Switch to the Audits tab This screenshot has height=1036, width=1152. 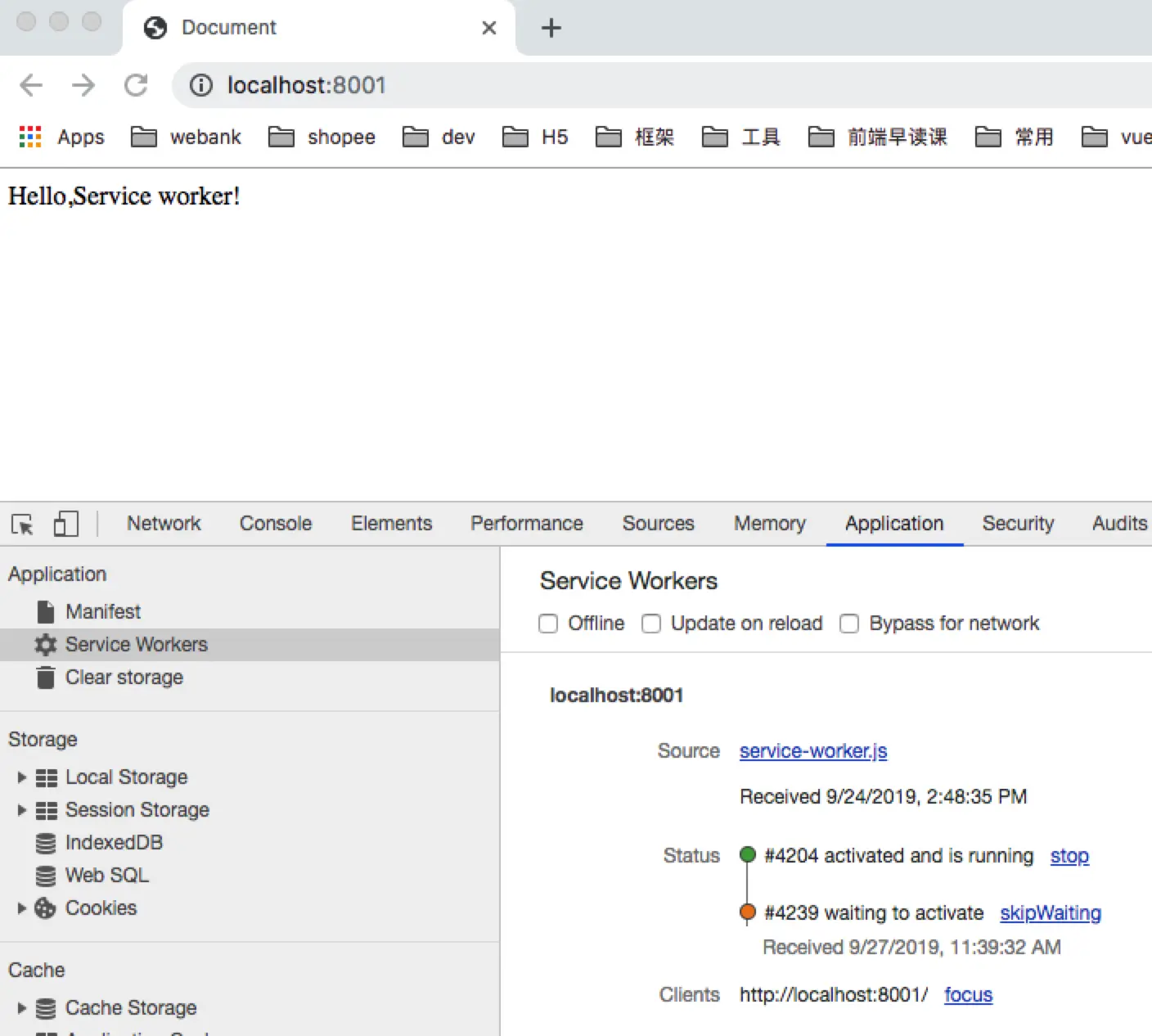point(1119,524)
